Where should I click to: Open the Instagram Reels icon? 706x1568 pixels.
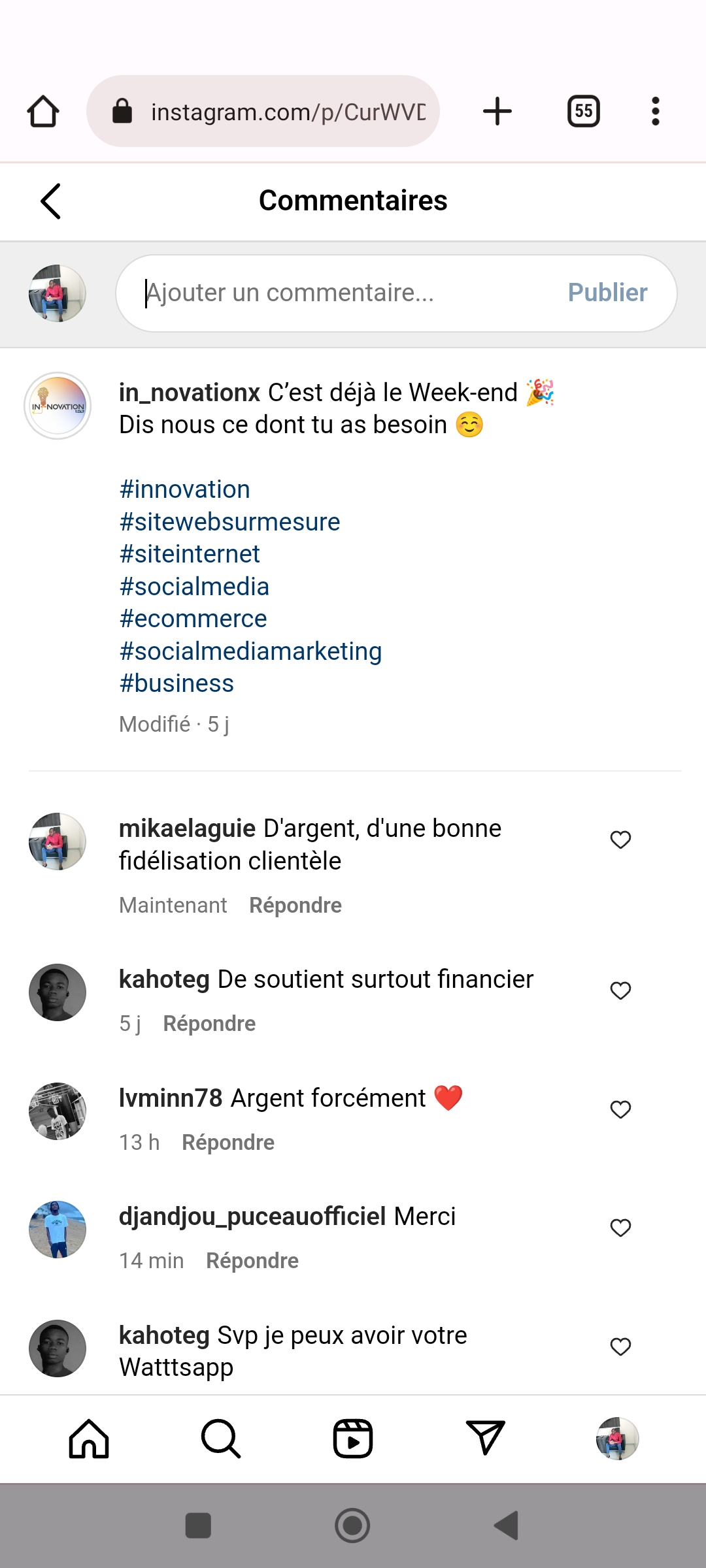tap(353, 1438)
